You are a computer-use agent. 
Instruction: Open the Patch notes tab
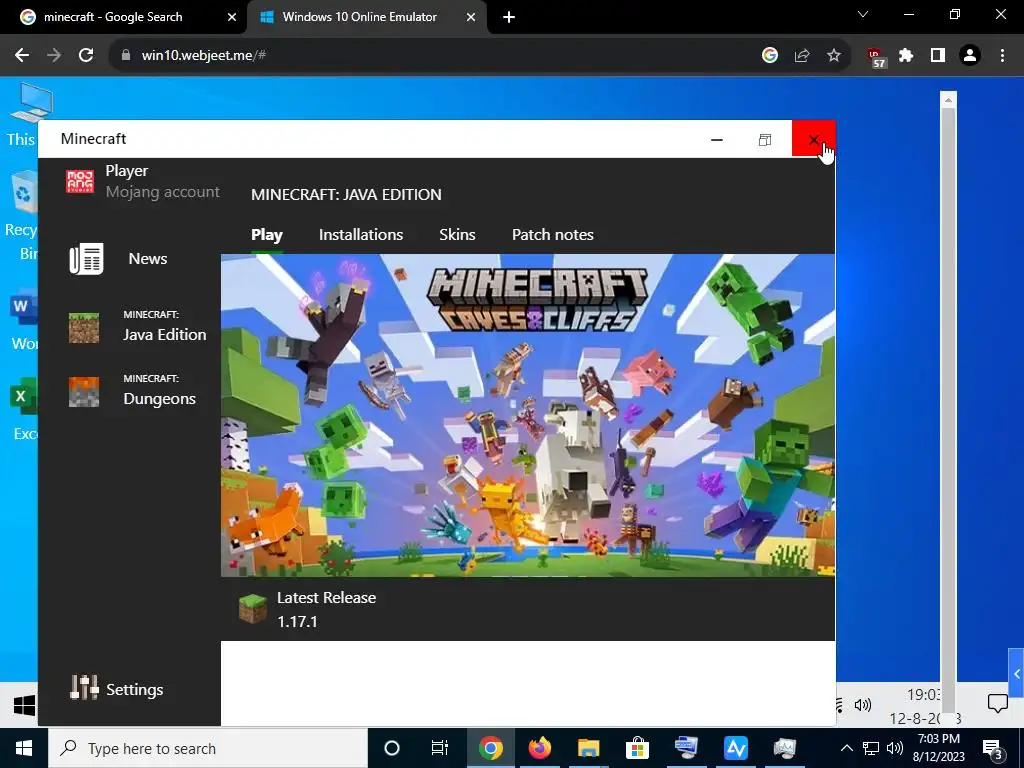tap(552, 234)
